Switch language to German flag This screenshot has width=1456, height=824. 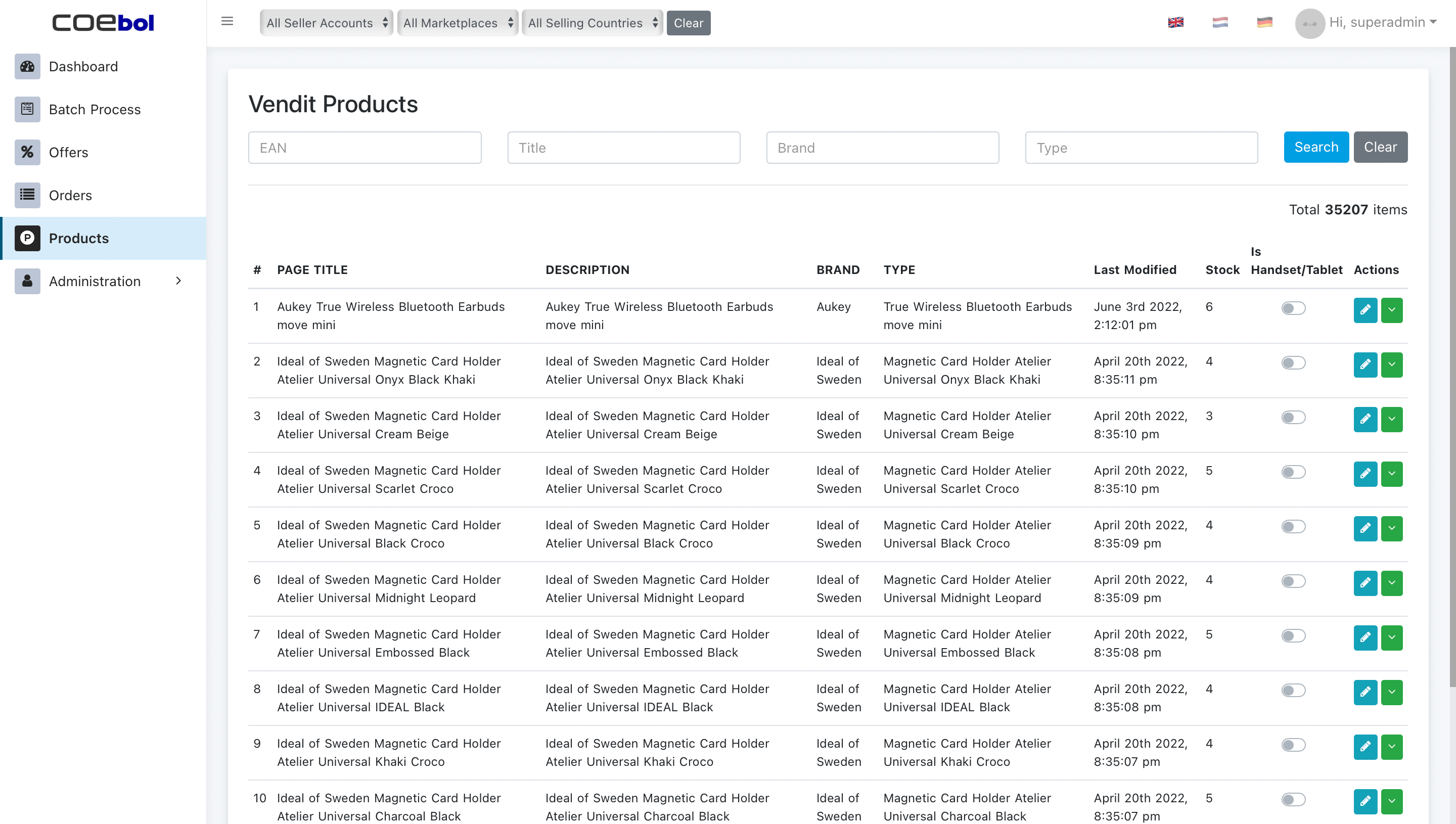(1264, 23)
